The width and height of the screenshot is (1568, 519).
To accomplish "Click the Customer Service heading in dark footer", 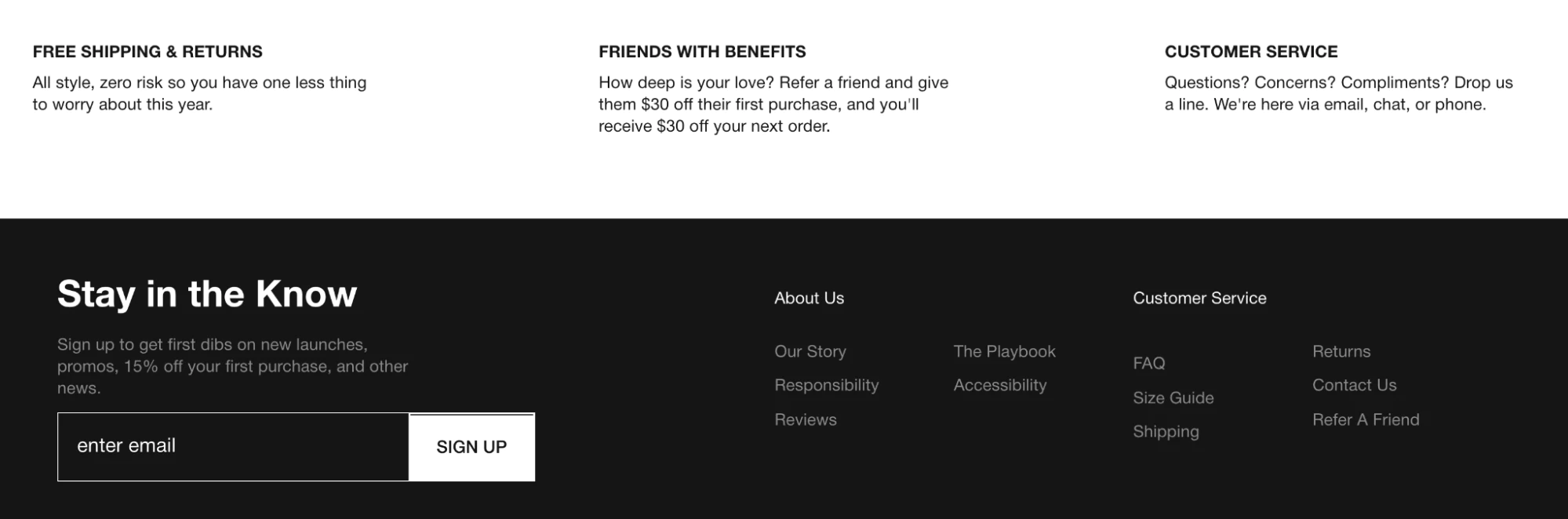I will (1199, 298).
